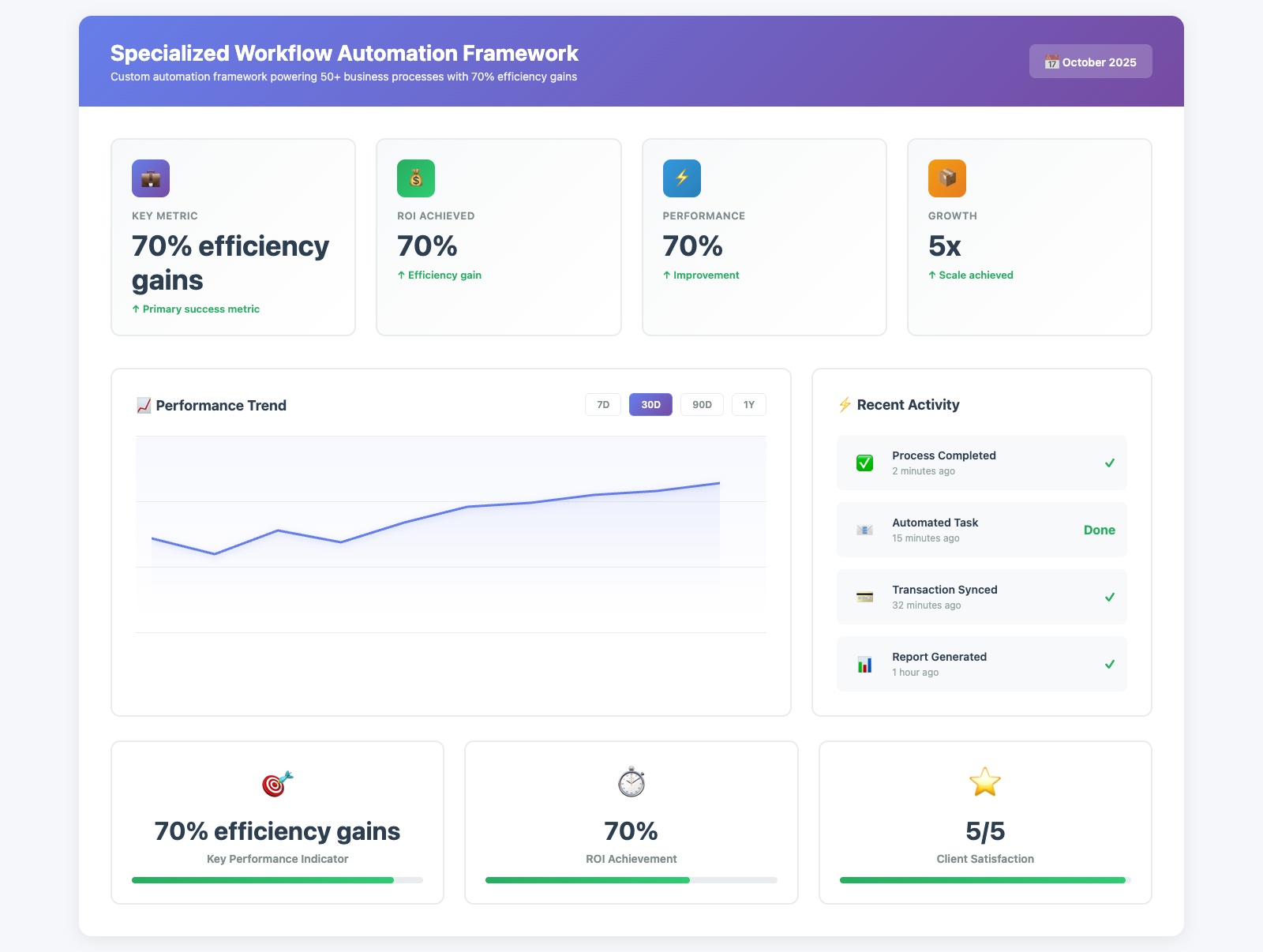Viewport: 1263px width, 952px height.
Task: Click the stopwatch ROI Achievement icon
Action: (x=631, y=782)
